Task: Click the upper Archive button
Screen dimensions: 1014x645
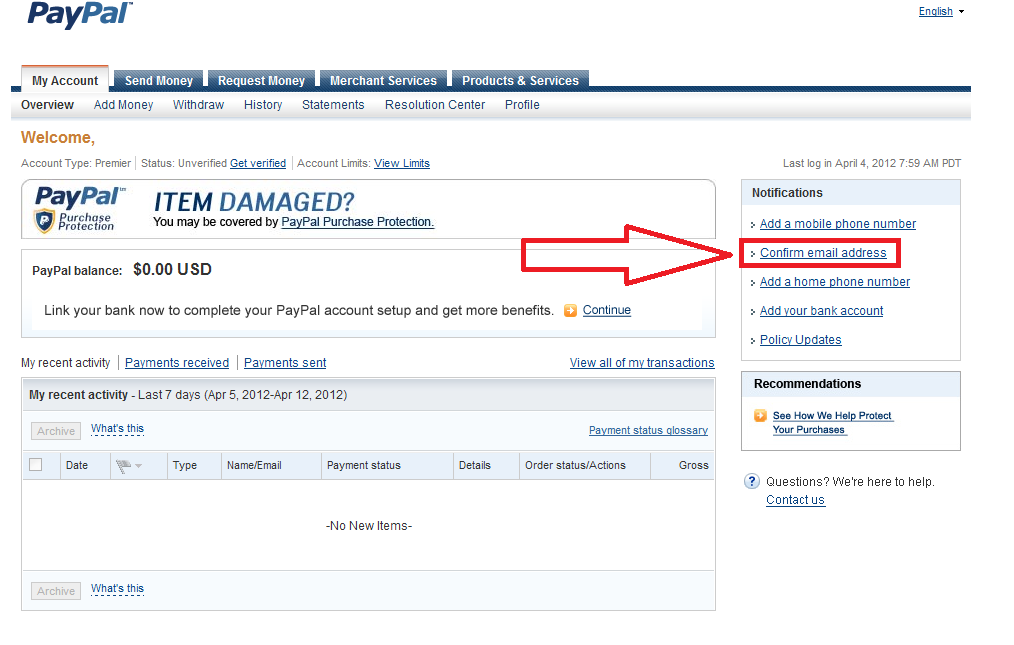Action: [56, 431]
